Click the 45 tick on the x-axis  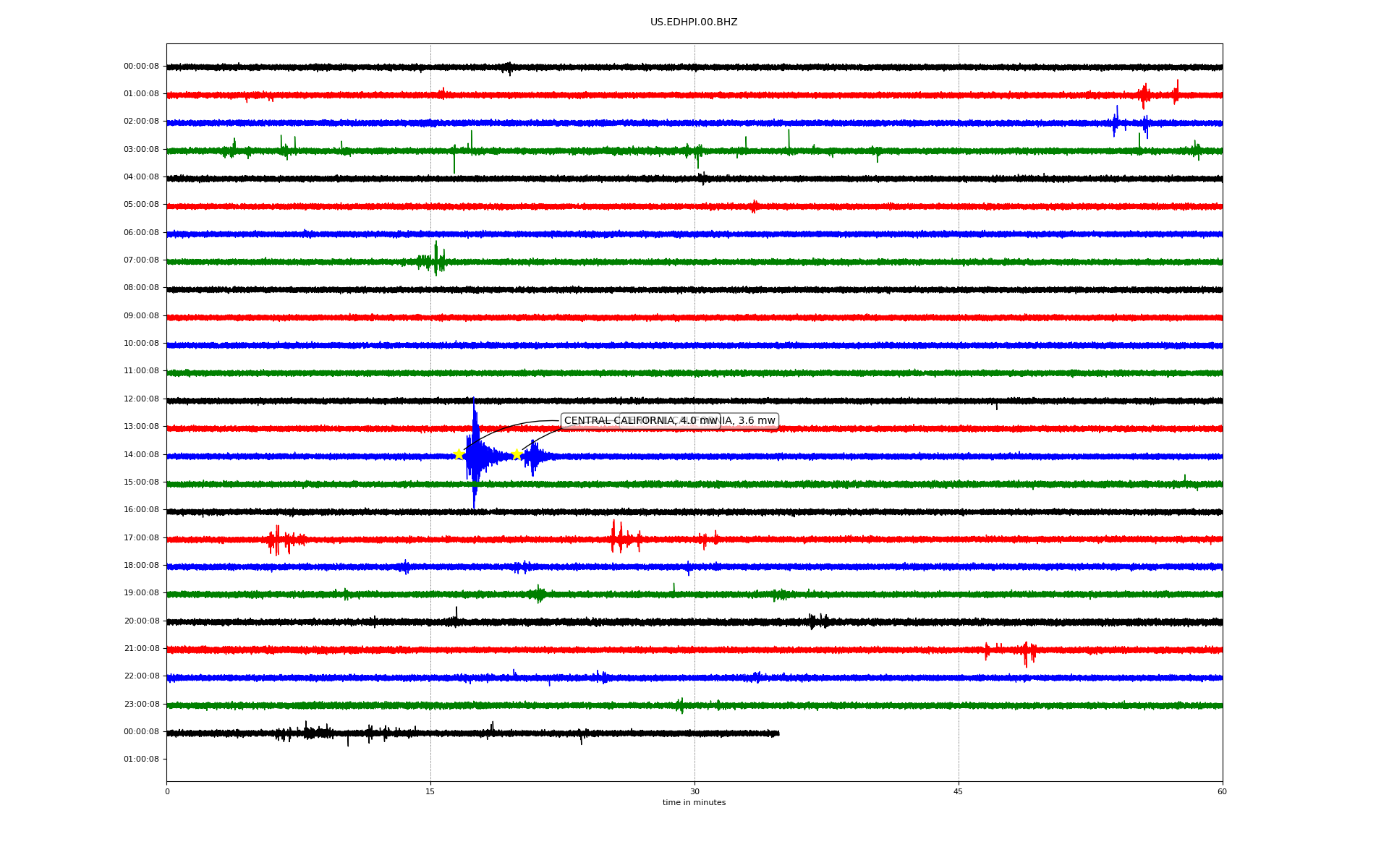point(958,791)
